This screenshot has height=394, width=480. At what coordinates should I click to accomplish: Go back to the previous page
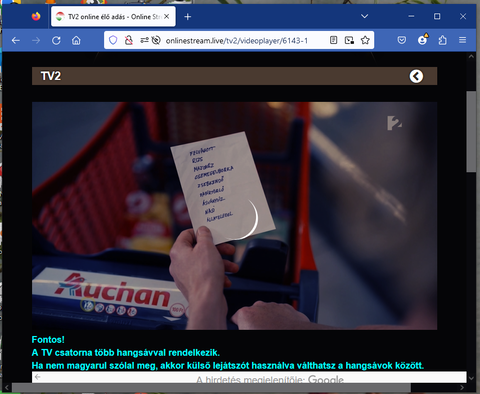[16, 40]
